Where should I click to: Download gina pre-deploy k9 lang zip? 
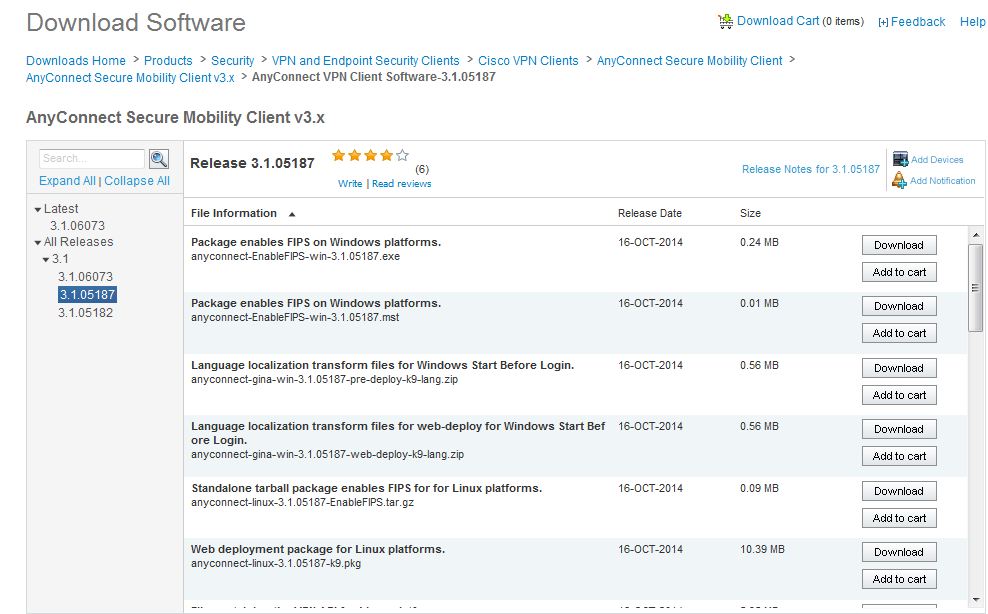899,368
